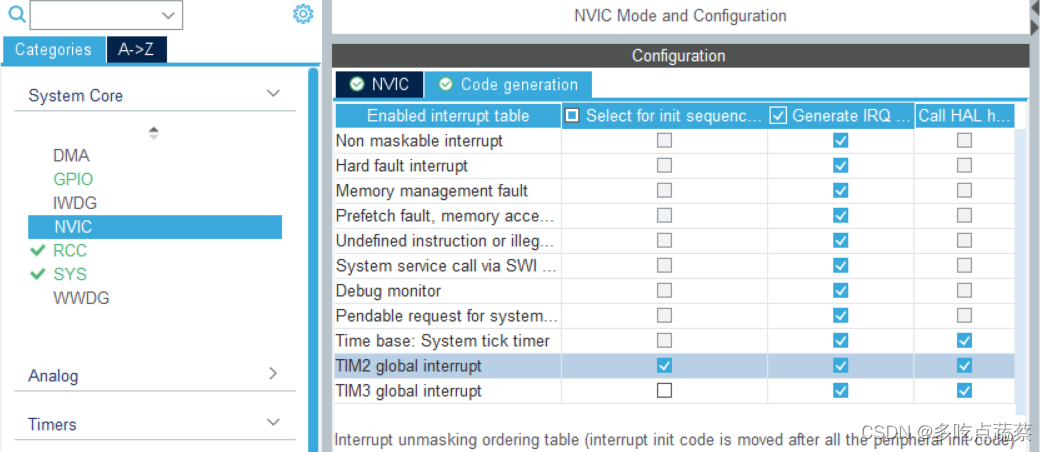Uncheck TIM3 Generate IRQ handler checkbox
1048x452 pixels.
pyautogui.click(x=841, y=390)
